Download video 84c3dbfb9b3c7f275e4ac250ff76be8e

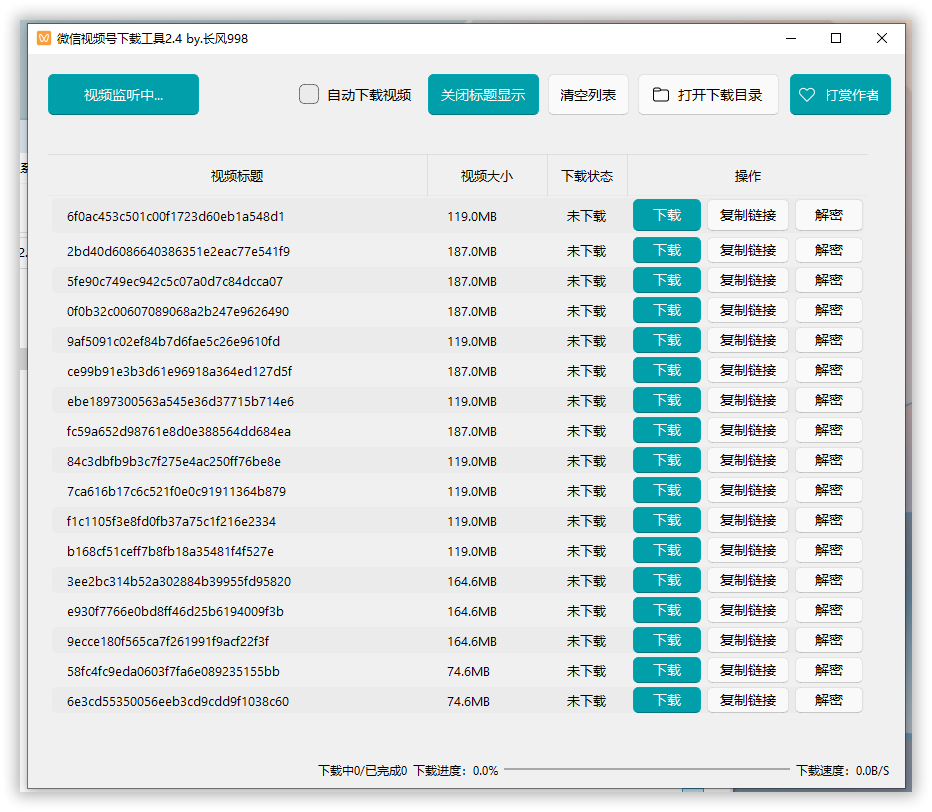click(667, 460)
